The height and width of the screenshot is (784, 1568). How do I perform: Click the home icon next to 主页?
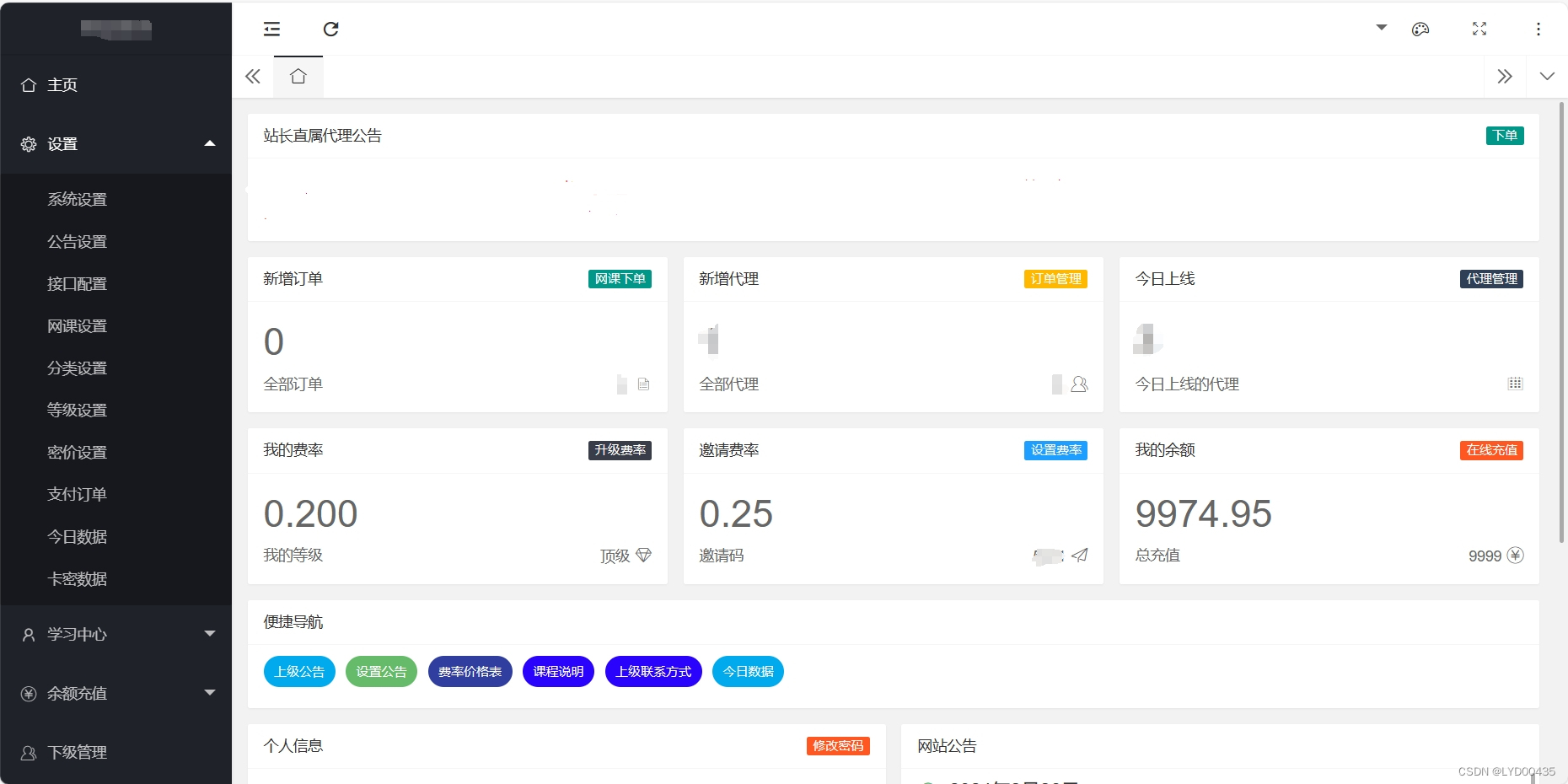tap(29, 85)
